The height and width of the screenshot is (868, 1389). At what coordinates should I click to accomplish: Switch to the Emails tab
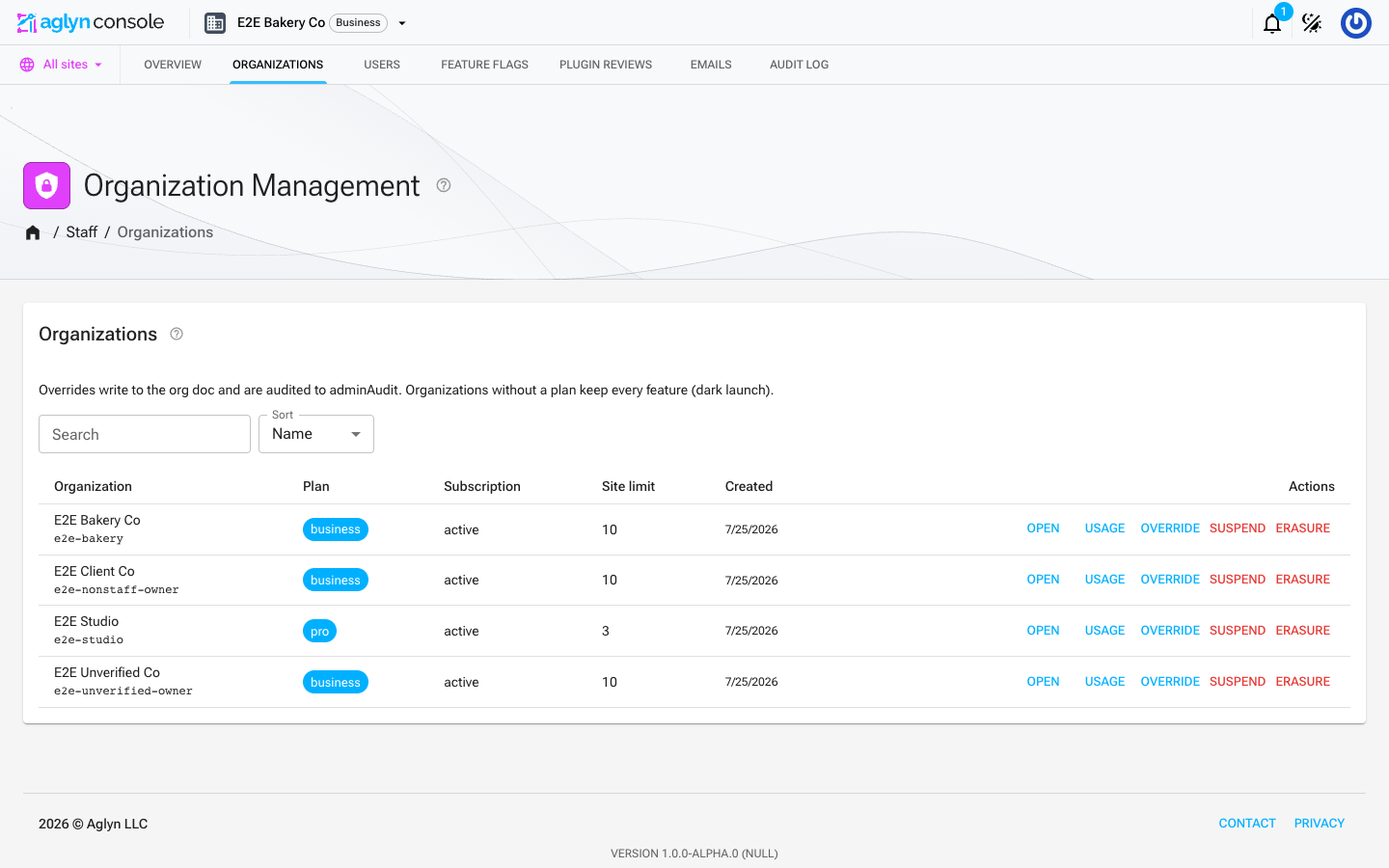(711, 65)
